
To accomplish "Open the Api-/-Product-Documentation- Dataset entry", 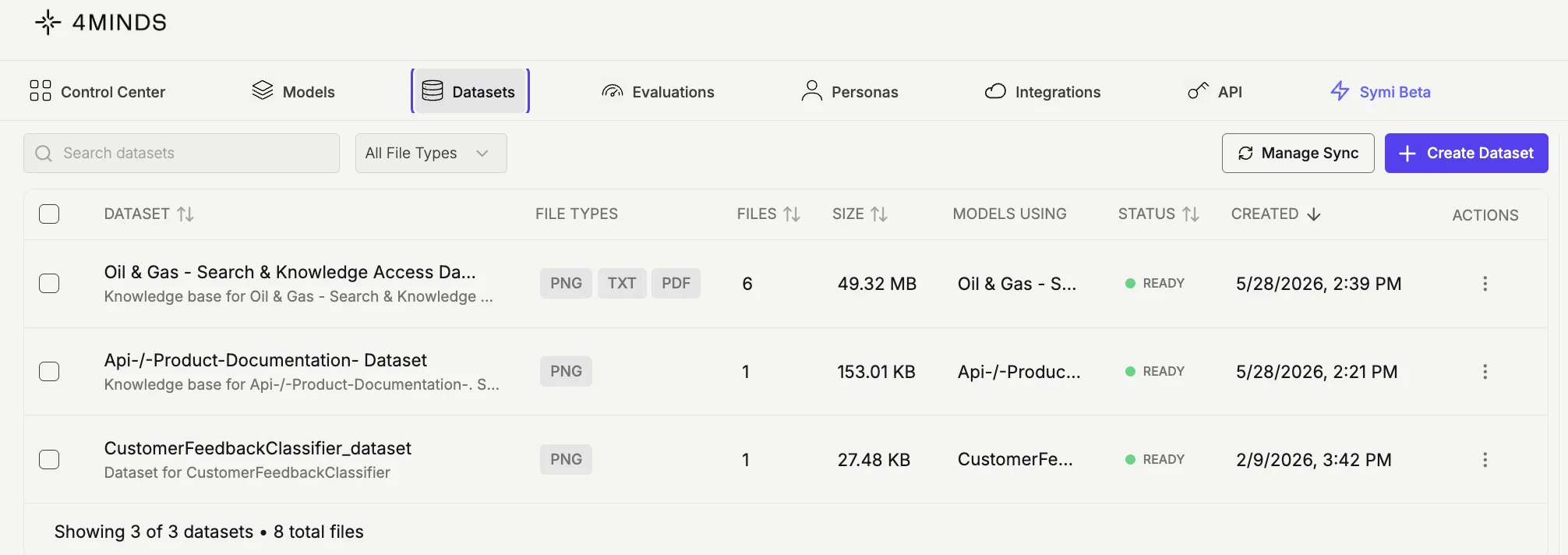I will (x=266, y=360).
